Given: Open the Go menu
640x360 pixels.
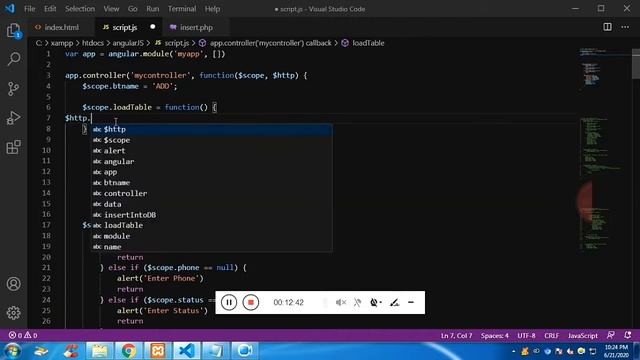Looking at the screenshot, I should (x=133, y=9).
